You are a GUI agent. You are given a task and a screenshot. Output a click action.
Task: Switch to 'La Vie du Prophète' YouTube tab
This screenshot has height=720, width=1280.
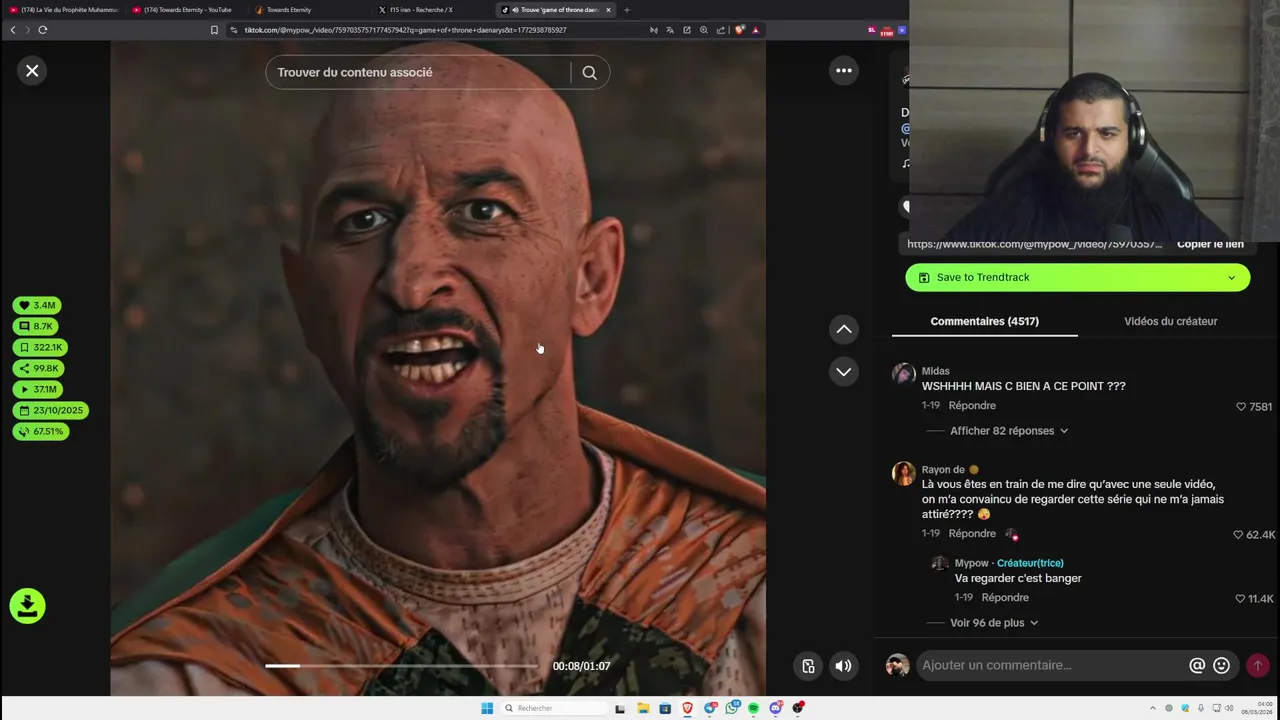[63, 10]
